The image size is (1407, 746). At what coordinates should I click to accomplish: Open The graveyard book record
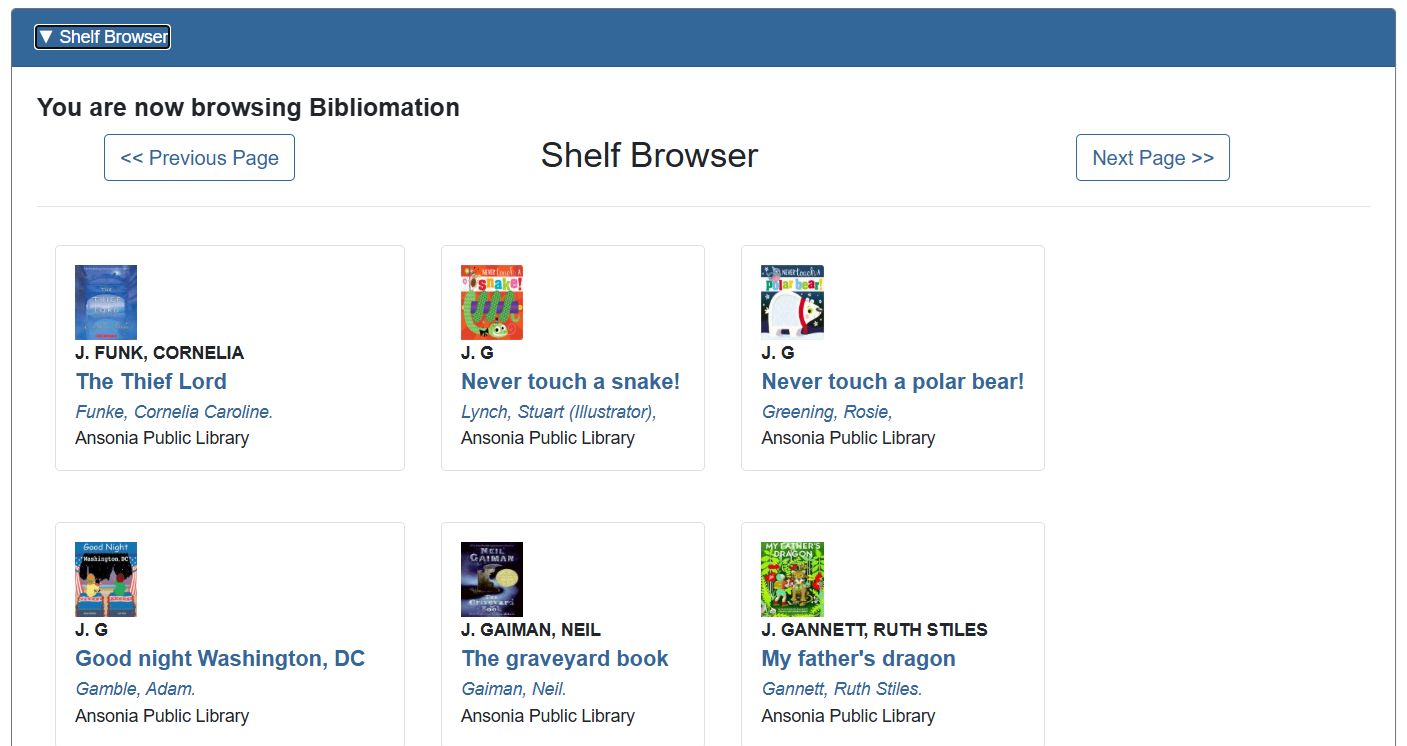pos(564,658)
